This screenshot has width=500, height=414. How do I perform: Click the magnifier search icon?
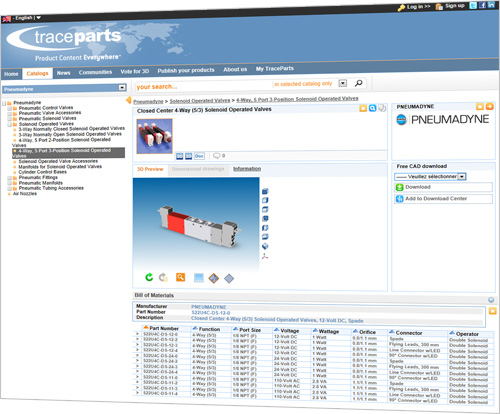point(359,83)
